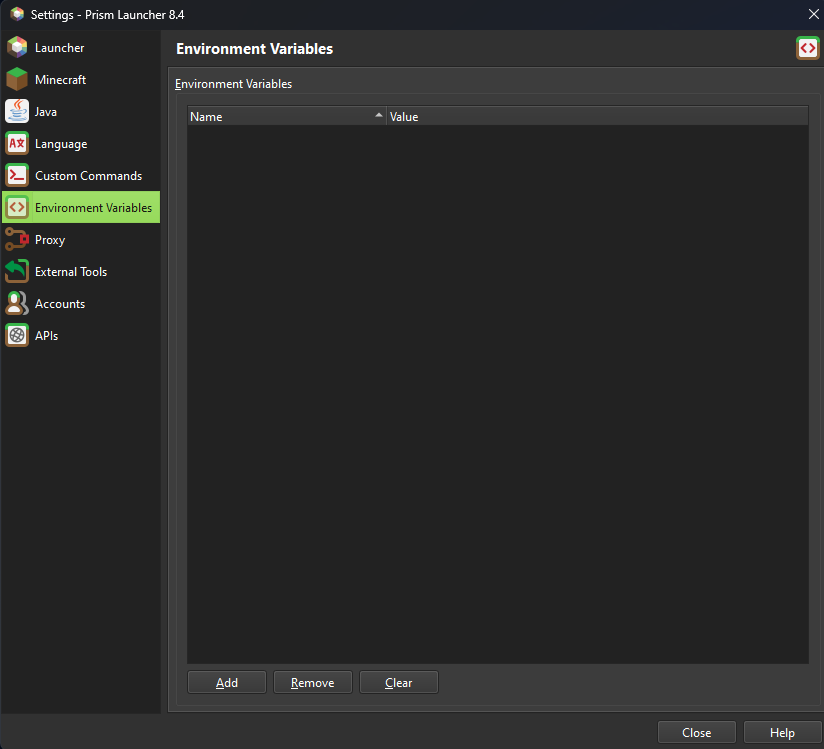The height and width of the screenshot is (749, 824).
Task: Click the Minecraft grass block icon
Action: click(17, 79)
